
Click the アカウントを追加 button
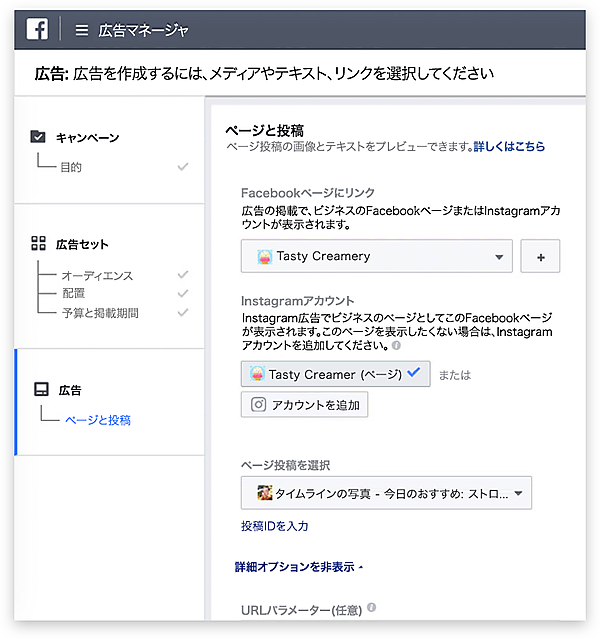point(304,404)
